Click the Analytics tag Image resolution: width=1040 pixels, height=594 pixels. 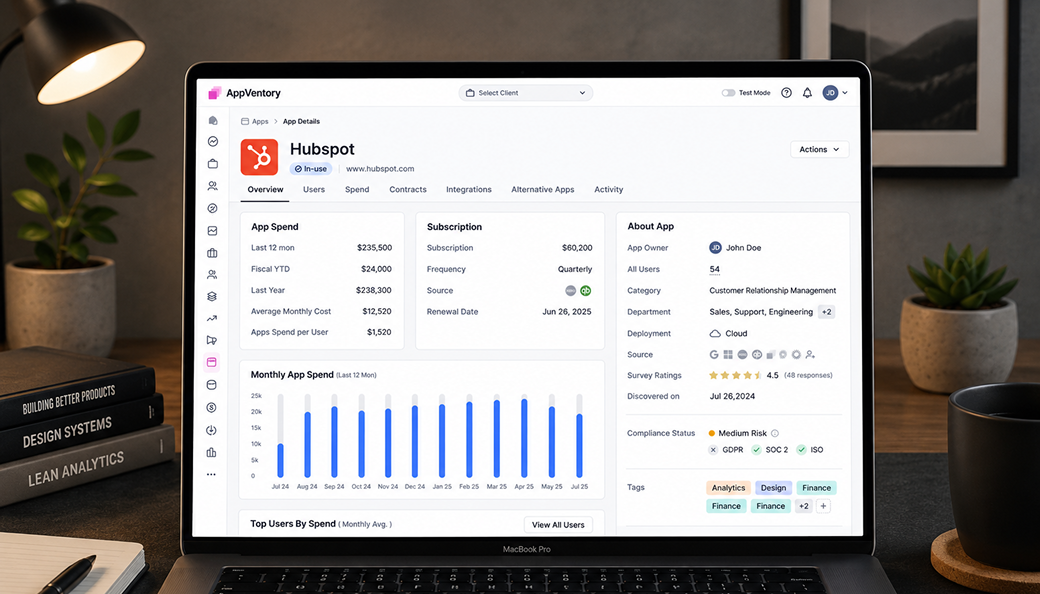[x=728, y=488]
